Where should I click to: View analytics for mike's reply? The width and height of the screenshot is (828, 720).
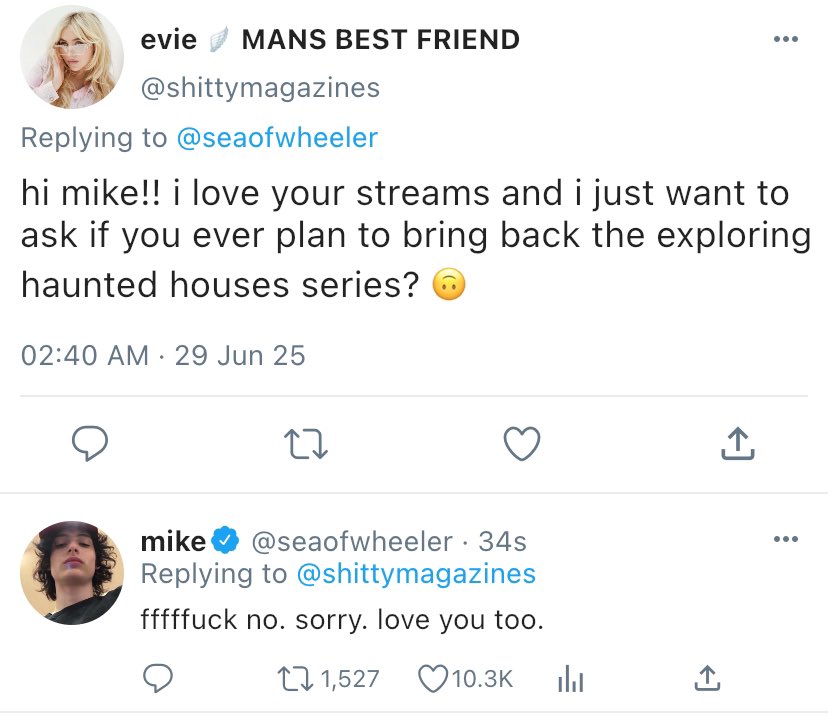568,678
